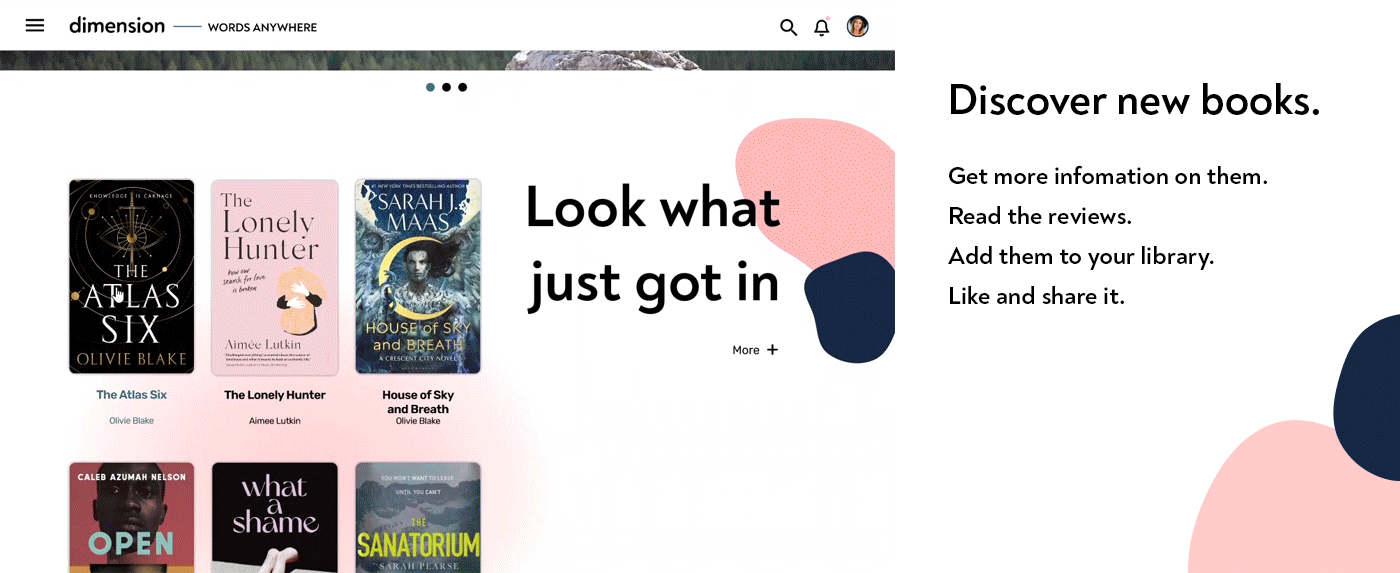This screenshot has height=573, width=1400.
Task: Open House of Sky and Breath cover
Action: 418,277
